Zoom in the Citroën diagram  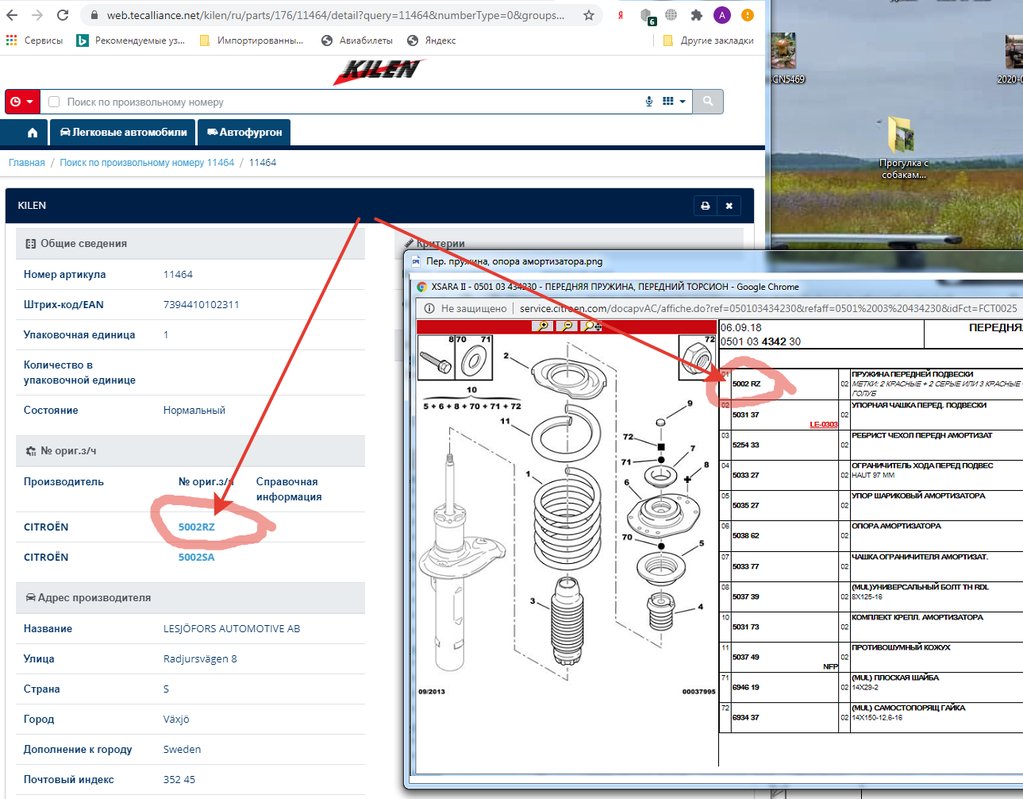pyautogui.click(x=542, y=326)
